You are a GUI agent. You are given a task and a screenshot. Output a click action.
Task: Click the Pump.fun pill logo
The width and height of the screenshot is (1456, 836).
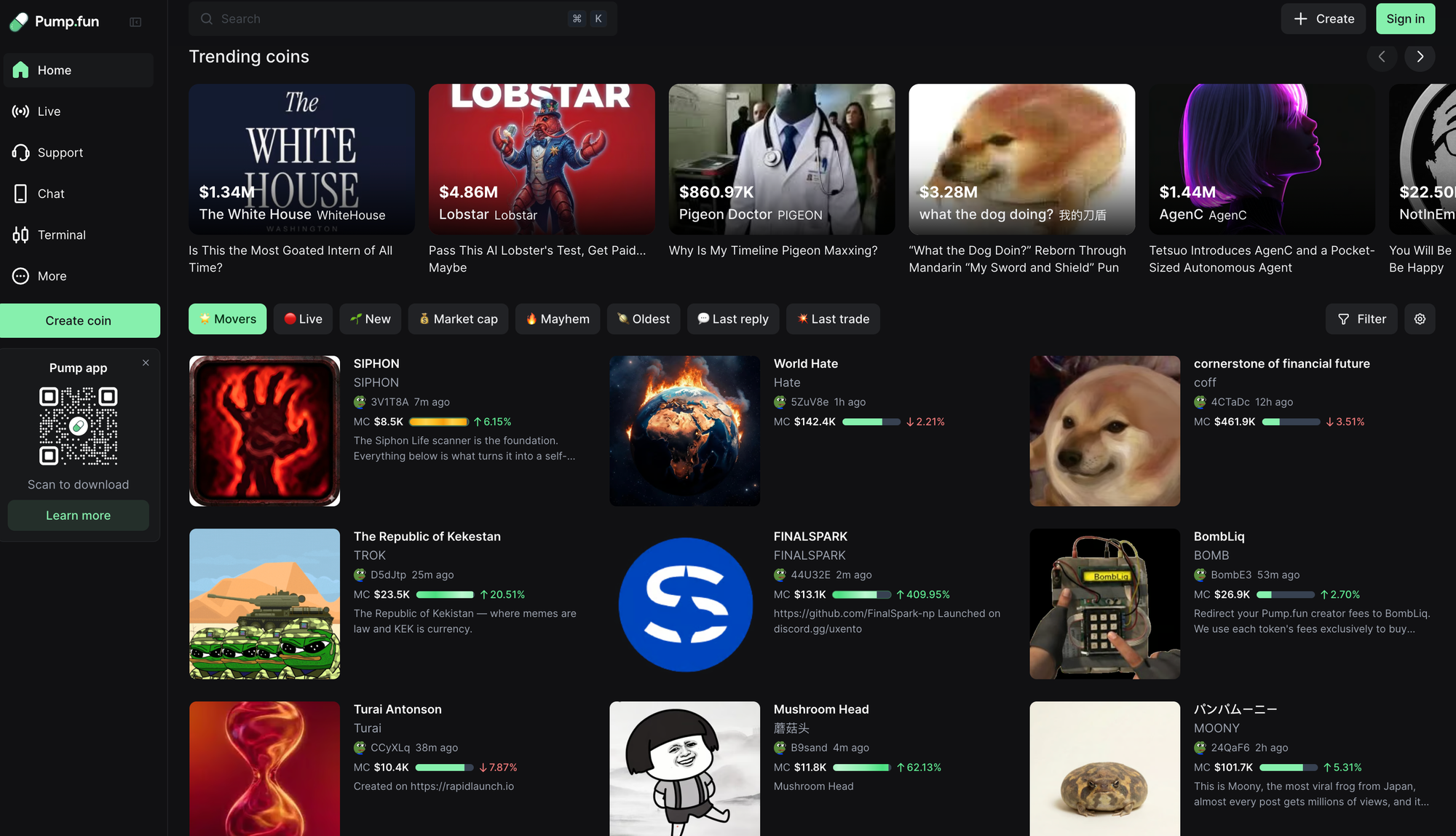click(x=19, y=22)
